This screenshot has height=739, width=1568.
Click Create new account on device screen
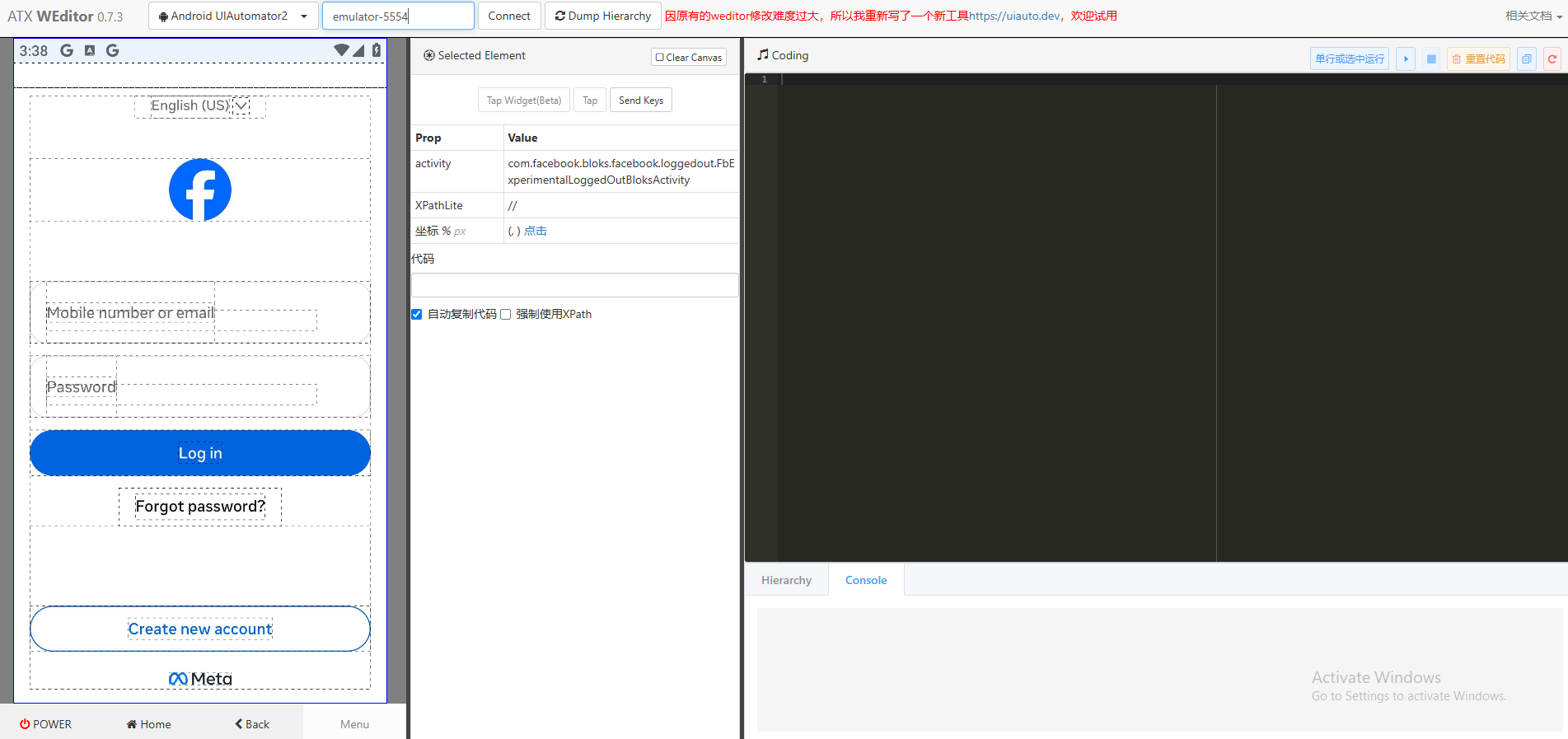coord(200,629)
